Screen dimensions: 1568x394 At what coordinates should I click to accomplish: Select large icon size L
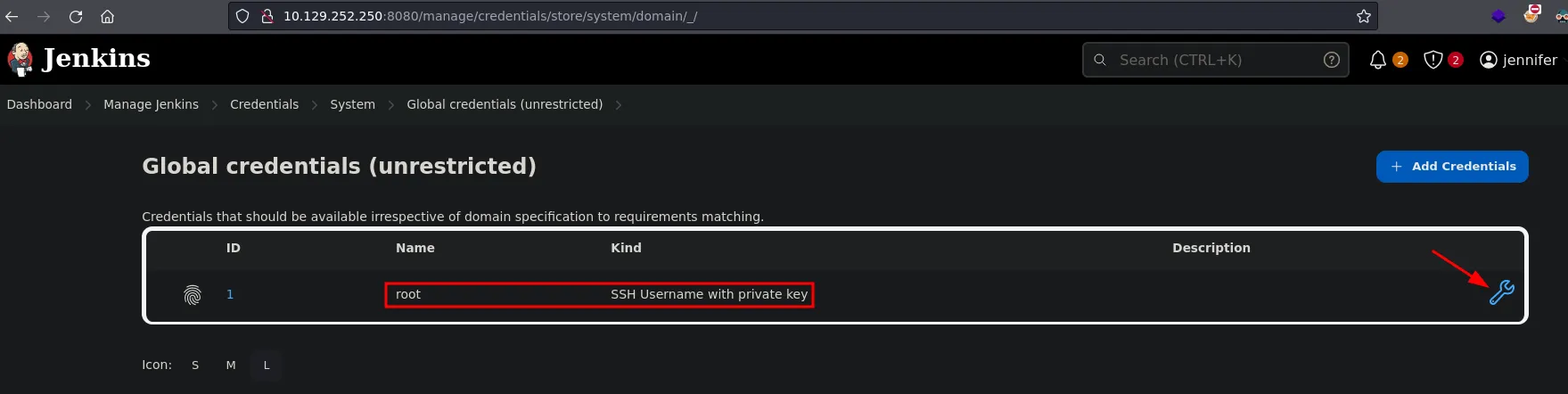coord(267,365)
